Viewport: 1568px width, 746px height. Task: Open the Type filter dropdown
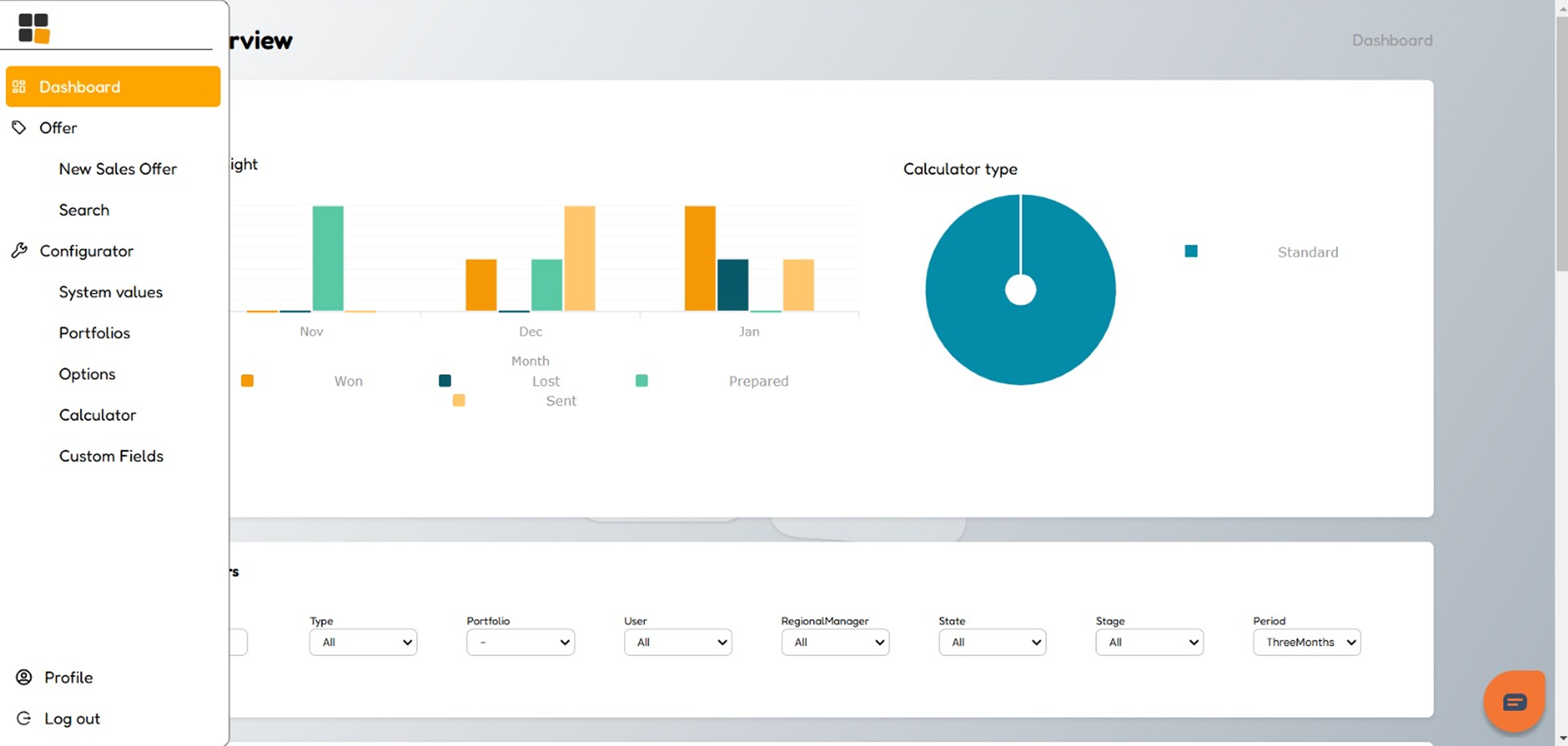[x=363, y=642]
